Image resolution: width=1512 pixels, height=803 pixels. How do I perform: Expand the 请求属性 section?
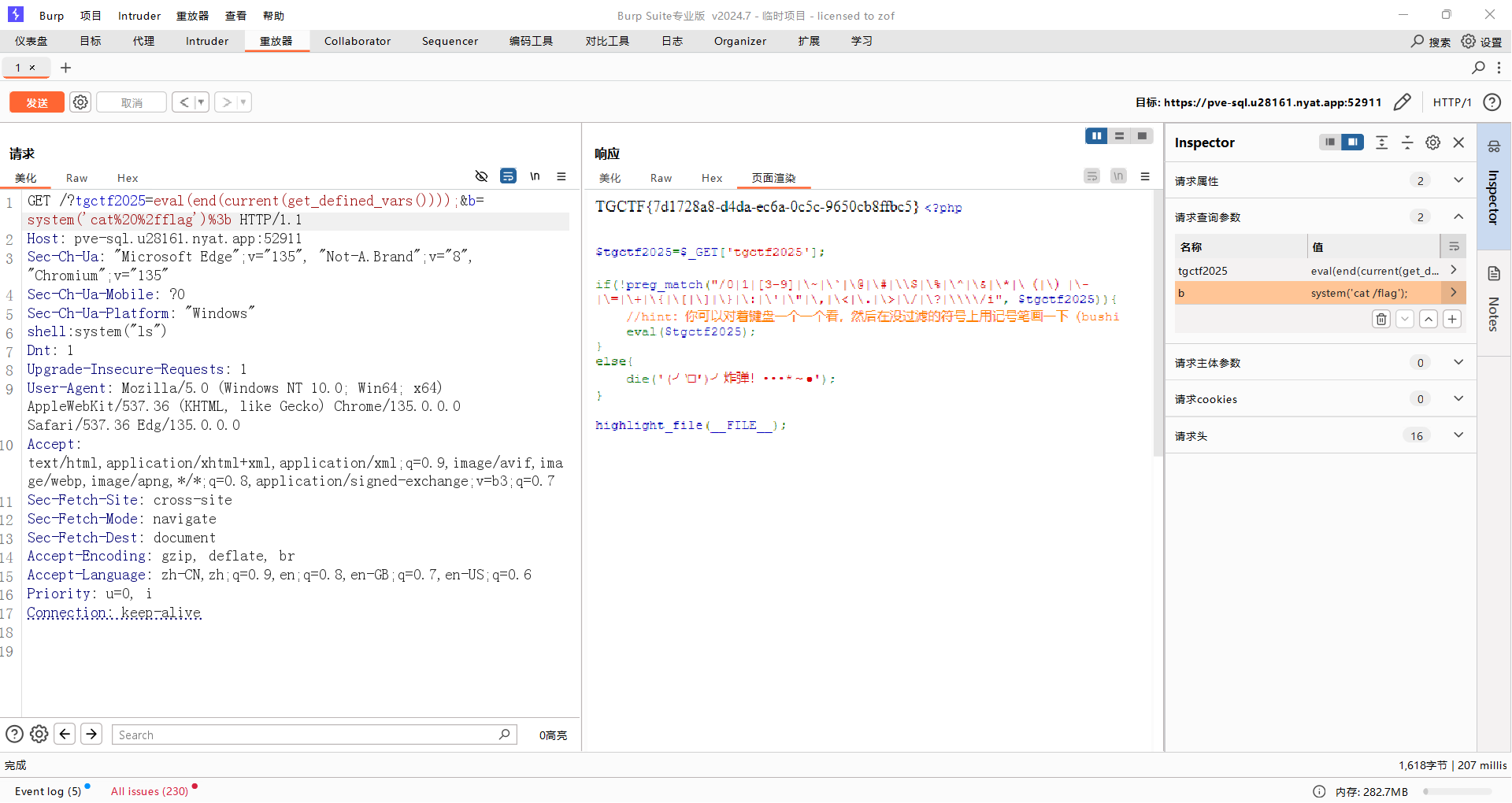(1458, 180)
